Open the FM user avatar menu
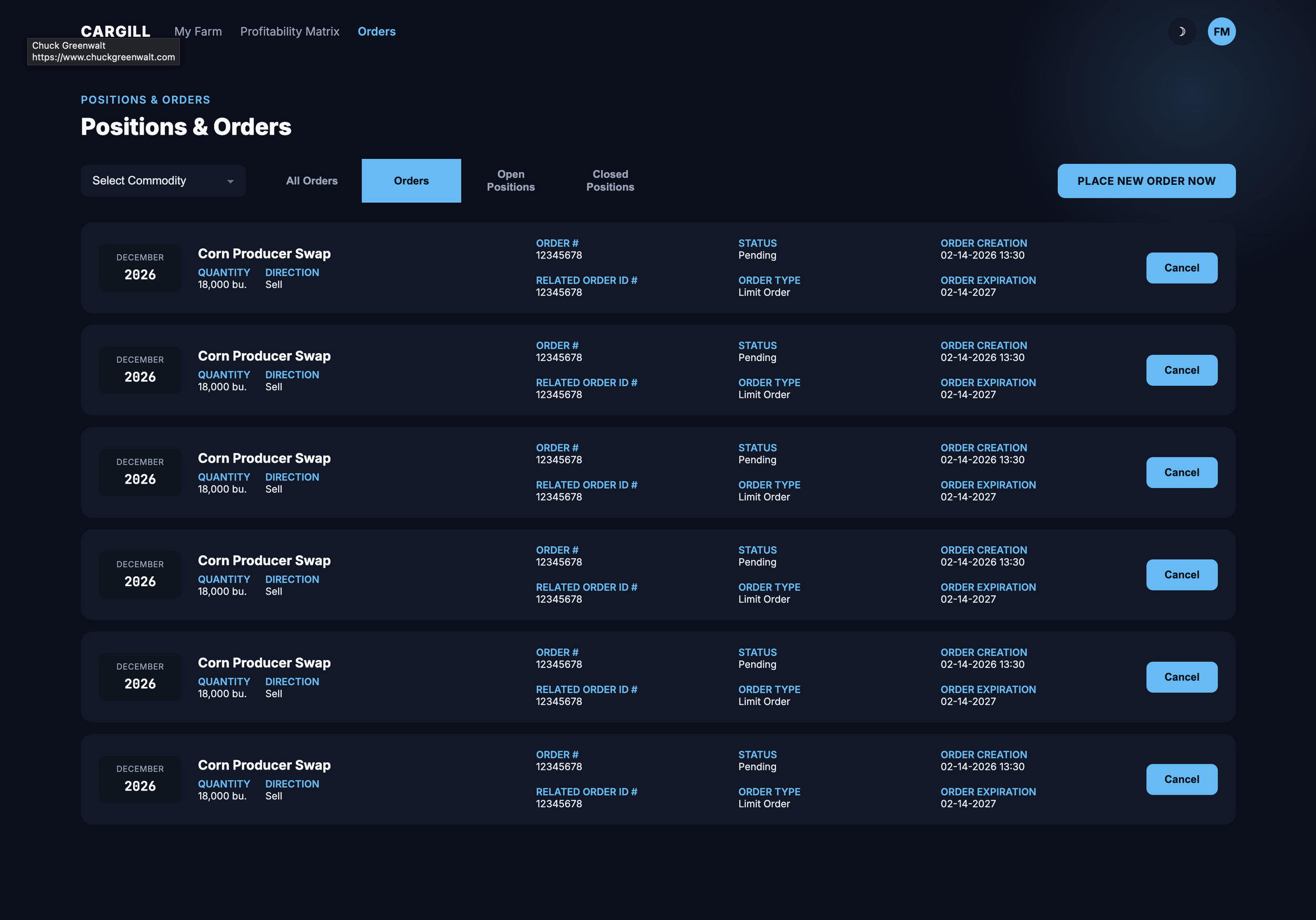The width and height of the screenshot is (1316, 920). (1221, 32)
